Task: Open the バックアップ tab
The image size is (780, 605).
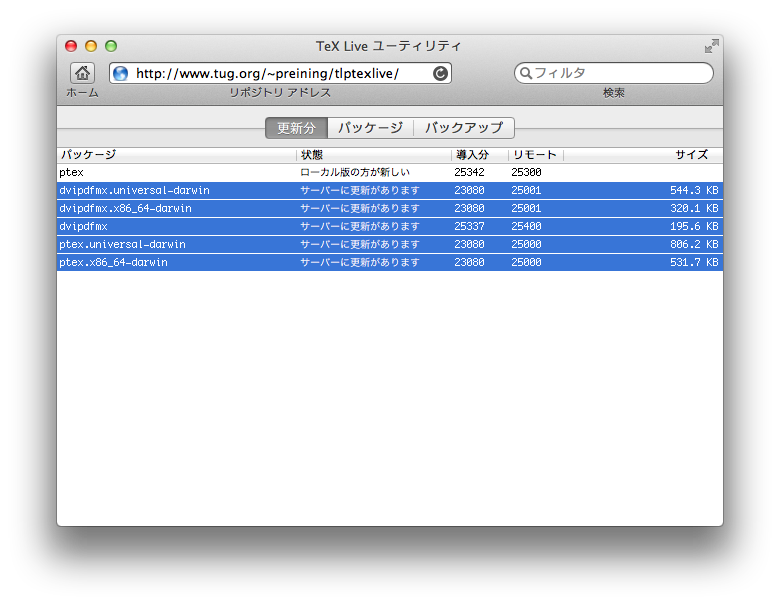Action: click(x=464, y=128)
